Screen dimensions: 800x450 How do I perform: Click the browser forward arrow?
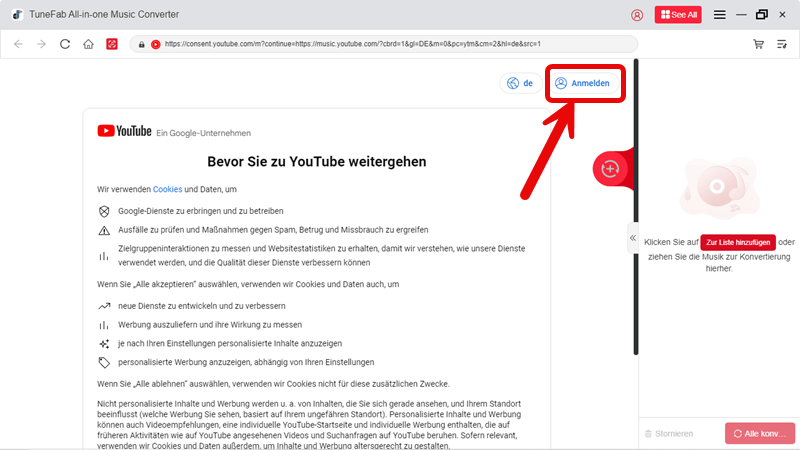[x=41, y=44]
